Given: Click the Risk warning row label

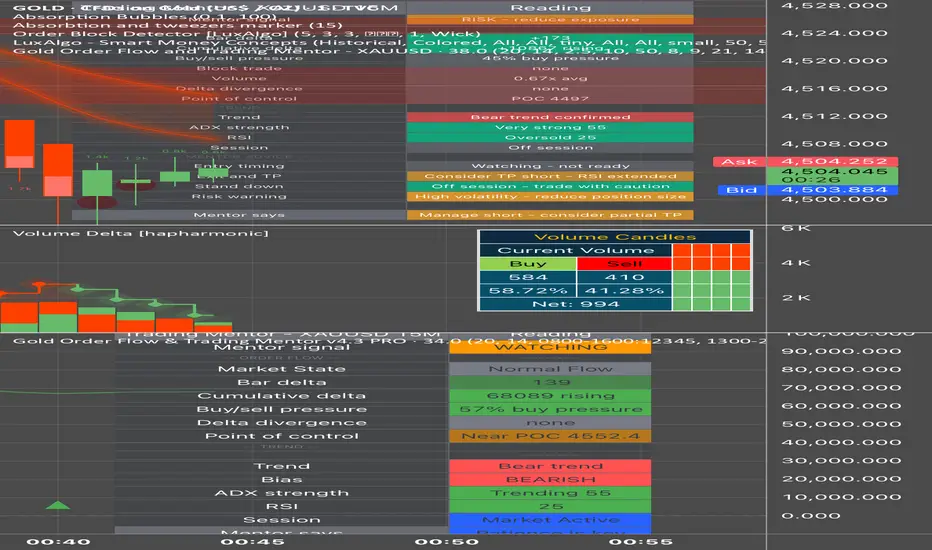Looking at the screenshot, I should pos(239,196).
